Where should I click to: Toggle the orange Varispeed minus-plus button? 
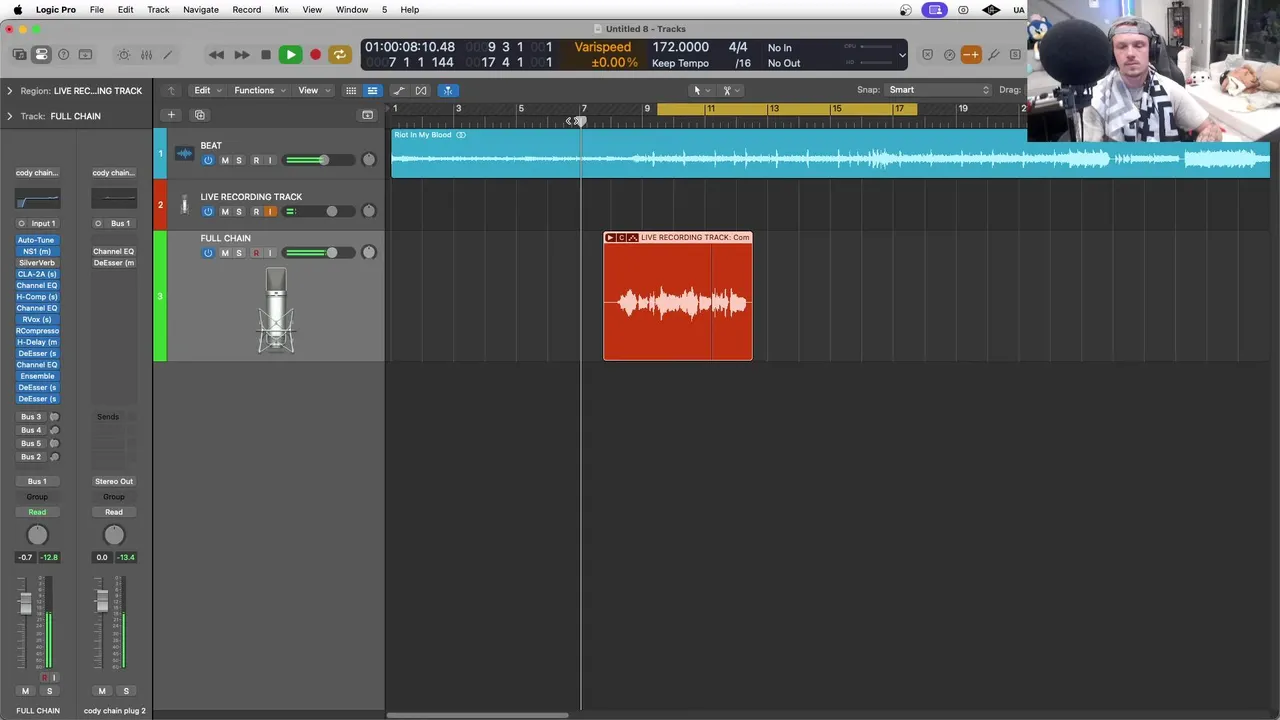click(x=971, y=55)
